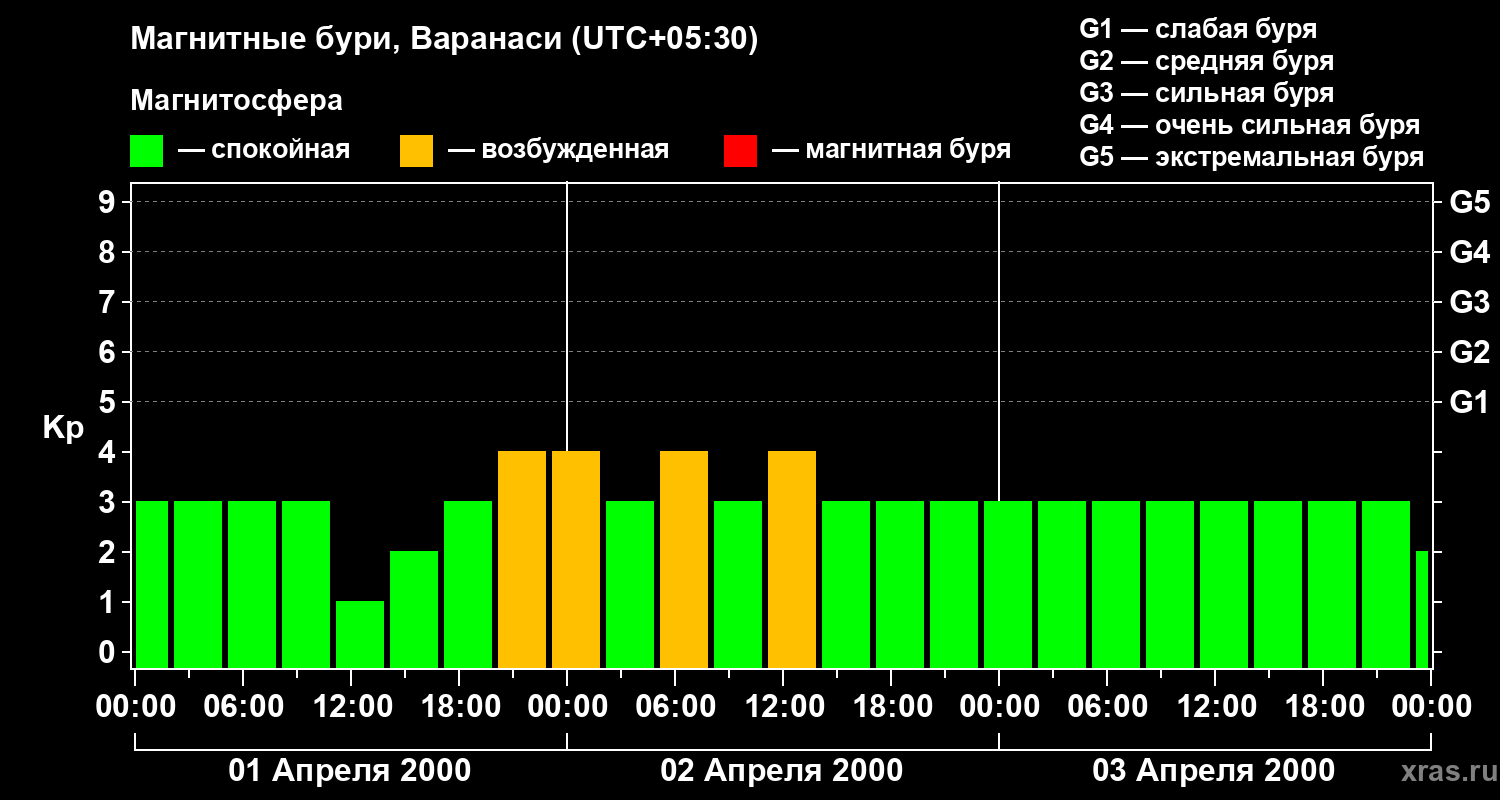This screenshot has width=1500, height=800.
Task: Click the '18:00' label under April 3
Action: (1325, 707)
